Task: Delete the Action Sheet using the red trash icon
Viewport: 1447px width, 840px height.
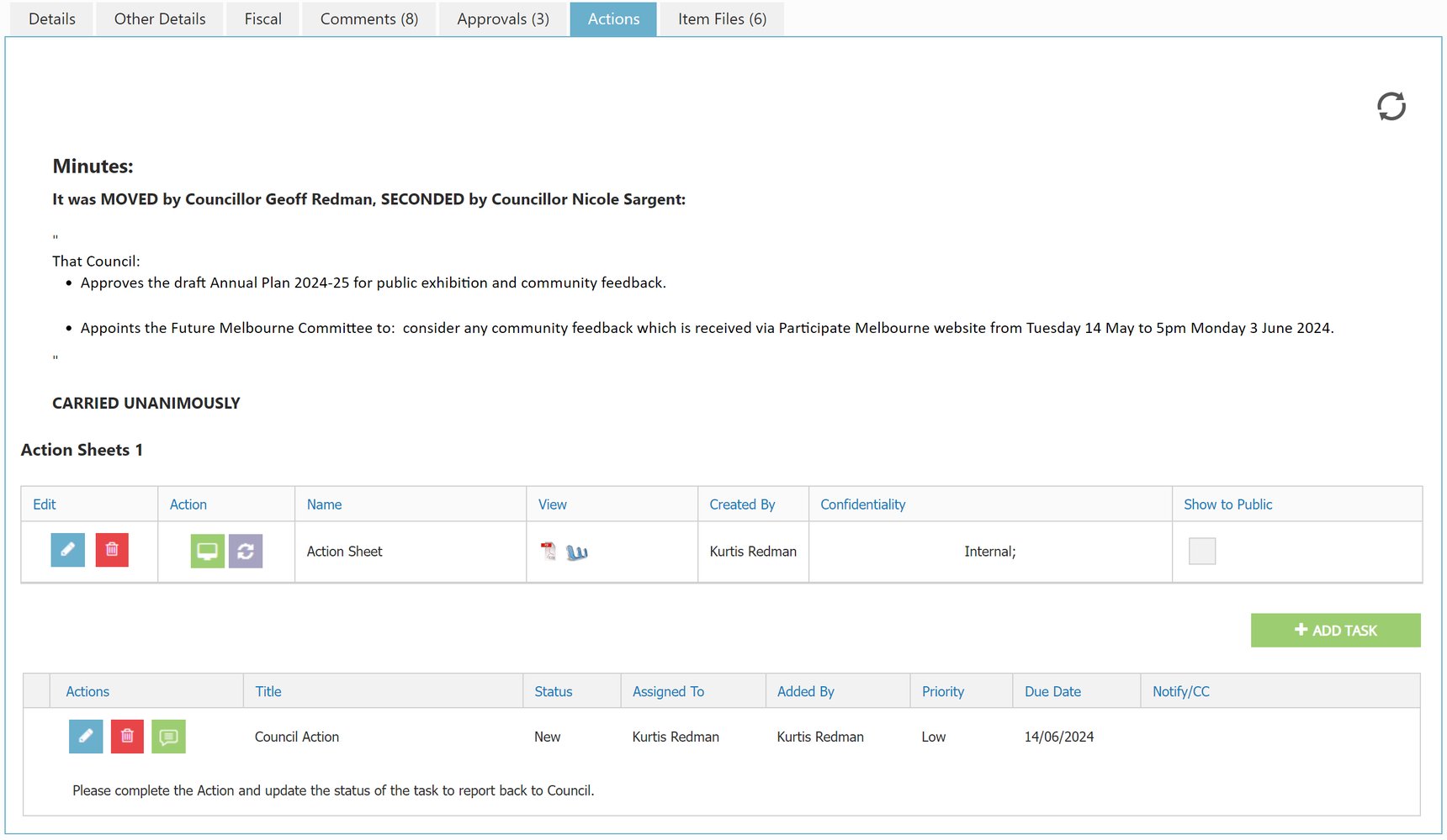Action: click(x=112, y=550)
